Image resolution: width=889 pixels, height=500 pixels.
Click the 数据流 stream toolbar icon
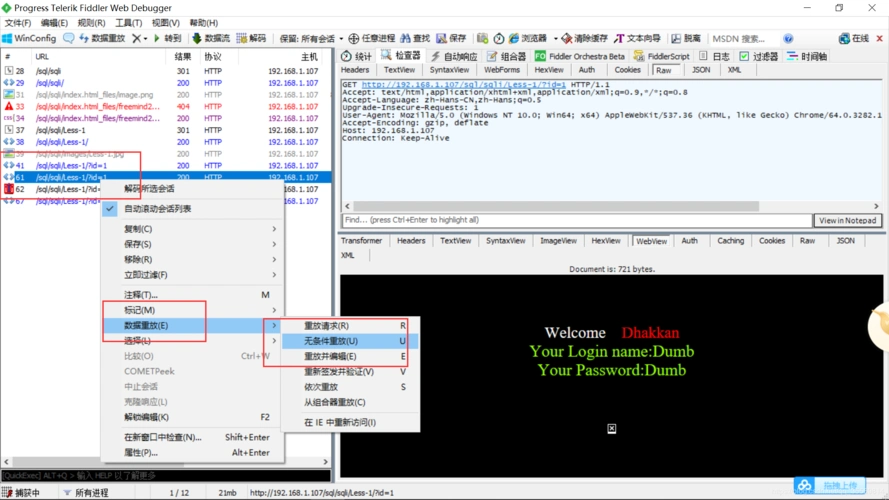point(211,38)
